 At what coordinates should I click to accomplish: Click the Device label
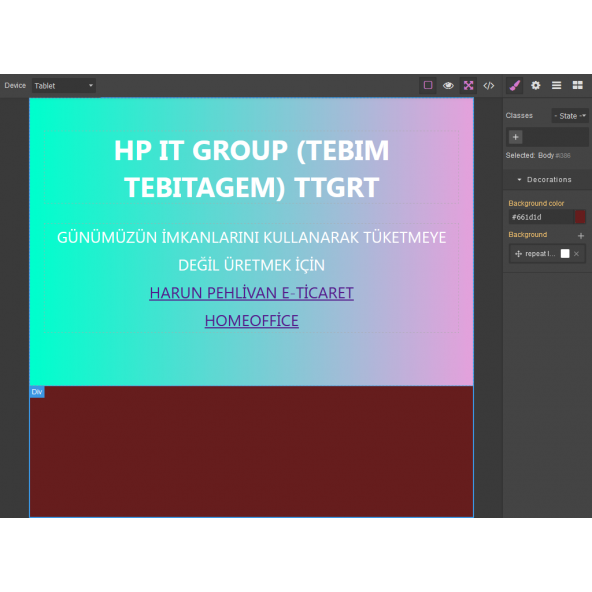pos(15,86)
